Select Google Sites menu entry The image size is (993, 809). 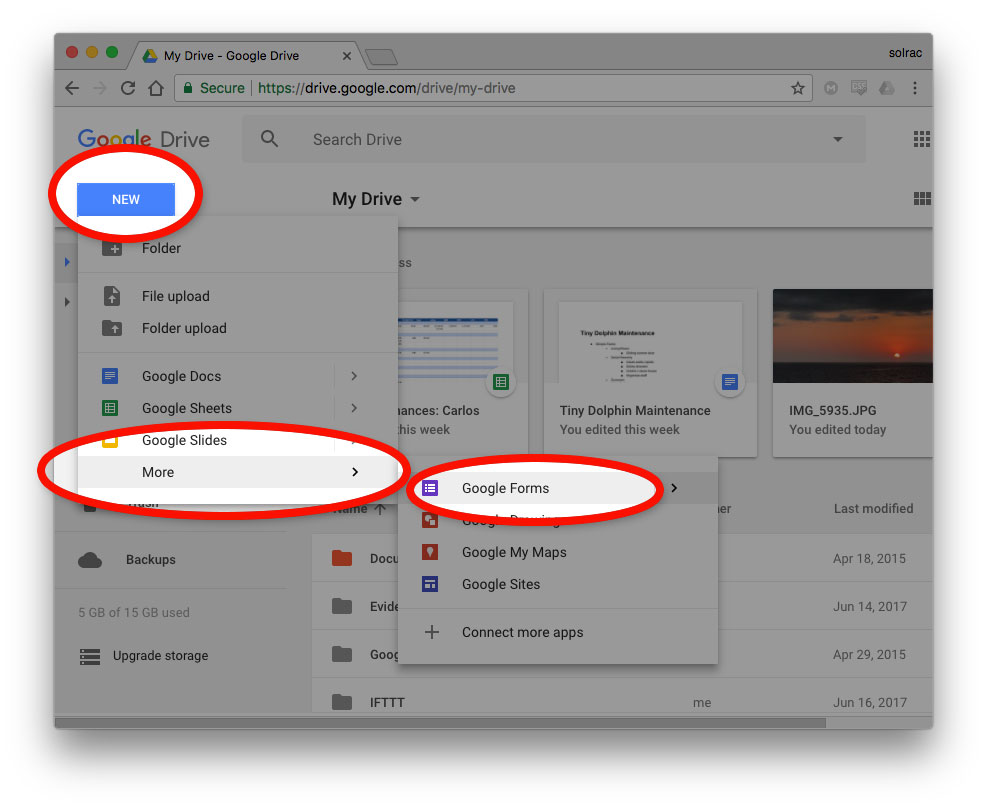click(x=558, y=584)
